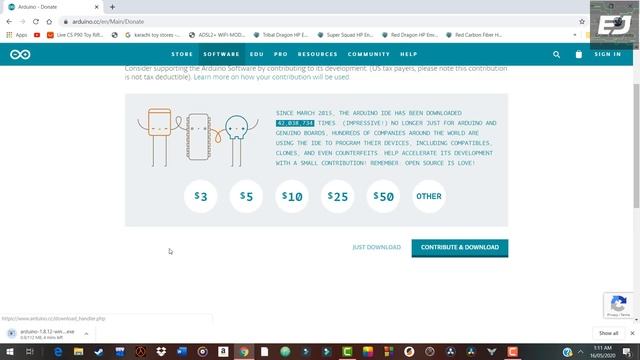Open the Red Carbon Fiber bookmark
This screenshot has width=640, height=360.
474,35
